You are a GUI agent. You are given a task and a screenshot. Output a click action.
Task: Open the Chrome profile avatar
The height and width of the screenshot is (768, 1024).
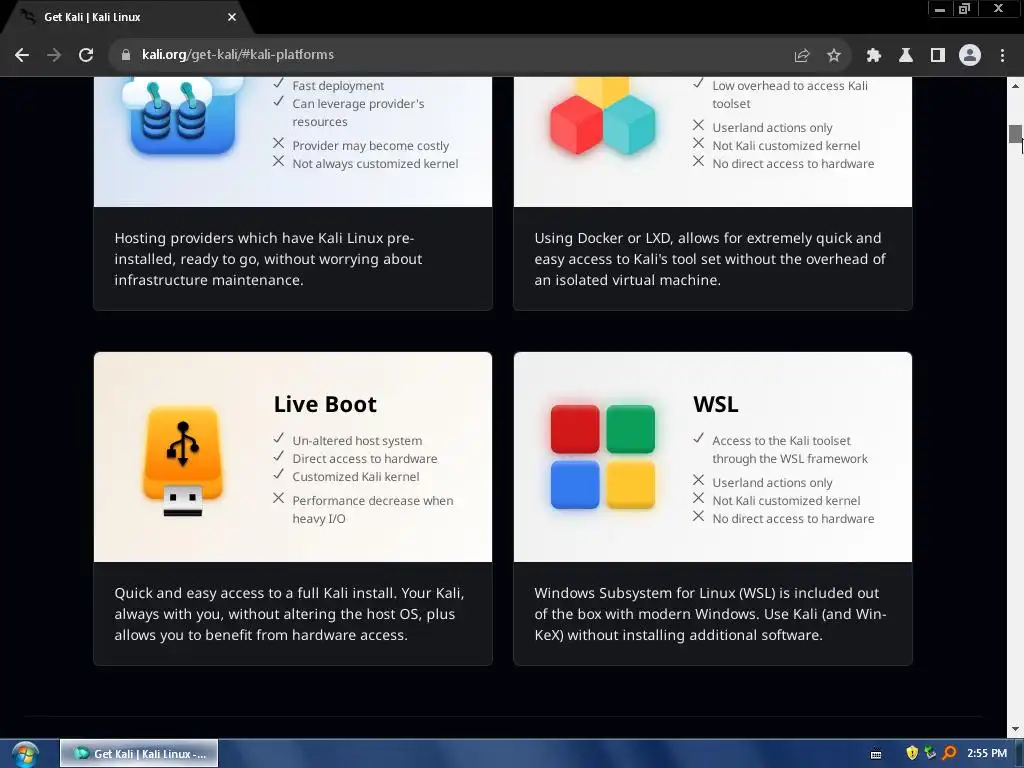tap(970, 56)
